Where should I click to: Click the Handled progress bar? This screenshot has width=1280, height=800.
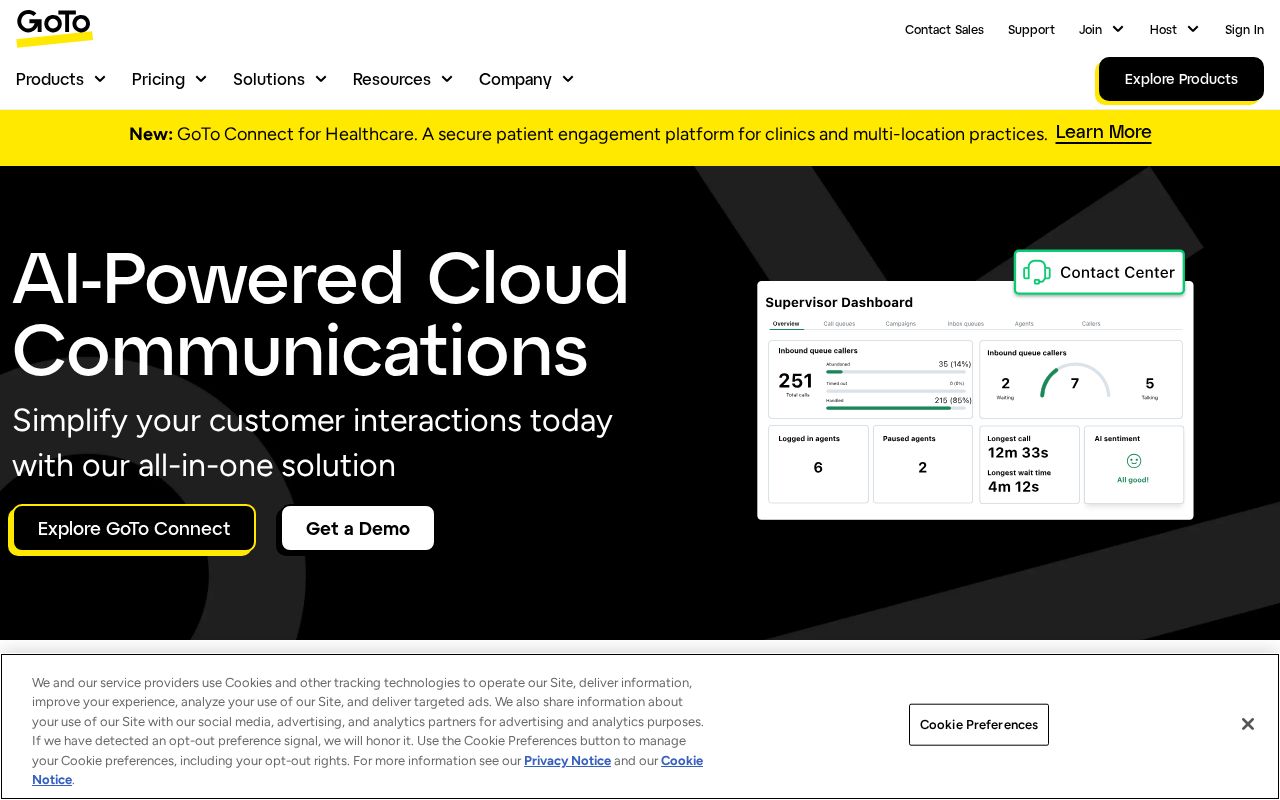896,408
